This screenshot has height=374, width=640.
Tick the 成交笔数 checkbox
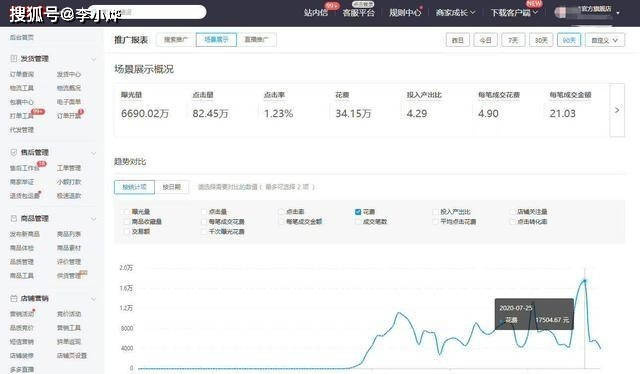point(358,222)
